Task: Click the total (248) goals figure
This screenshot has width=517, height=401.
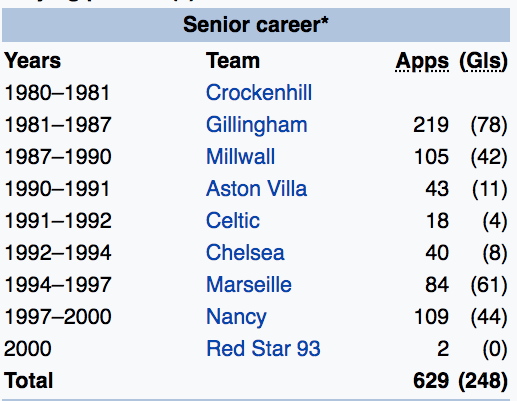Action: (483, 381)
